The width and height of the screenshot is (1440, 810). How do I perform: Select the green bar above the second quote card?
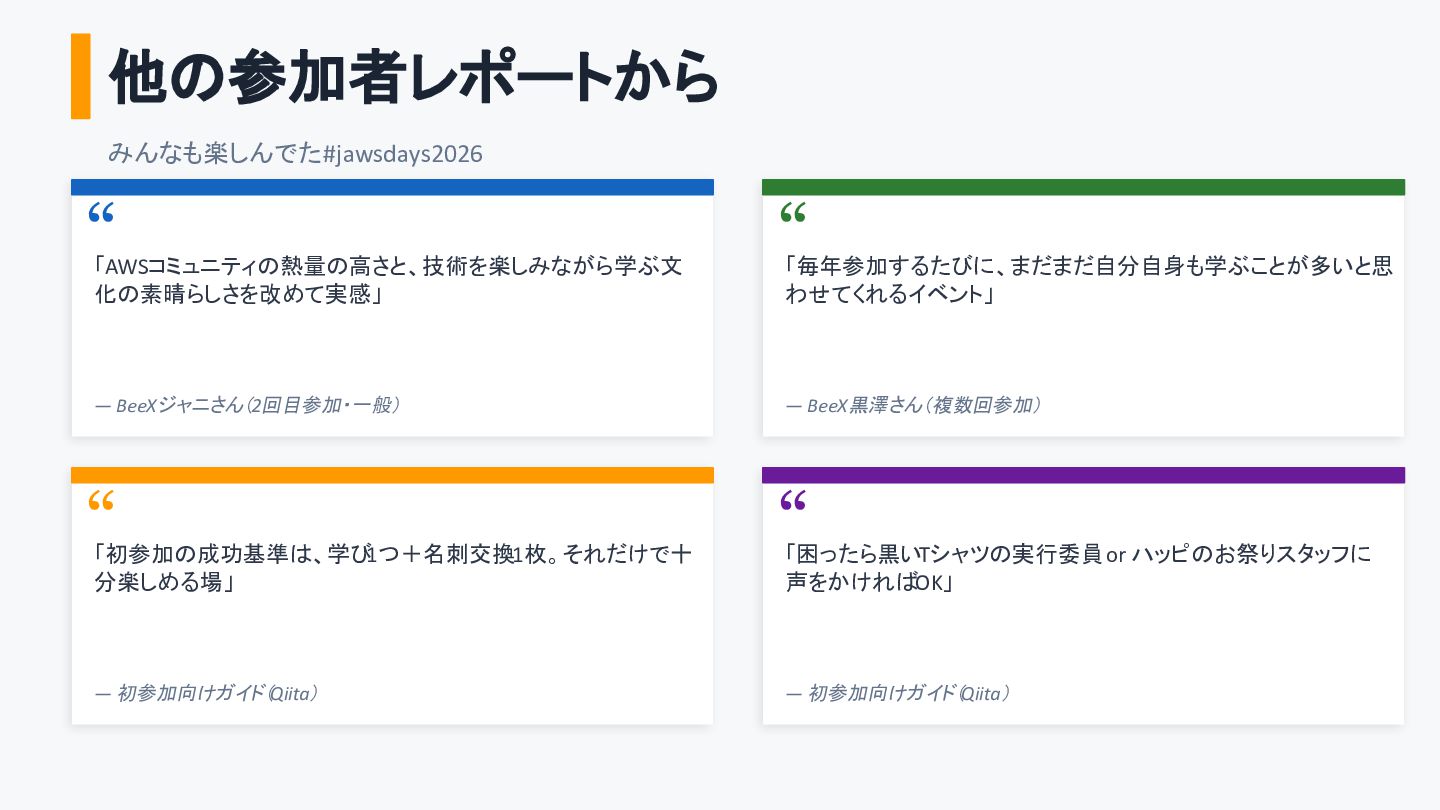pyautogui.click(x=1083, y=187)
